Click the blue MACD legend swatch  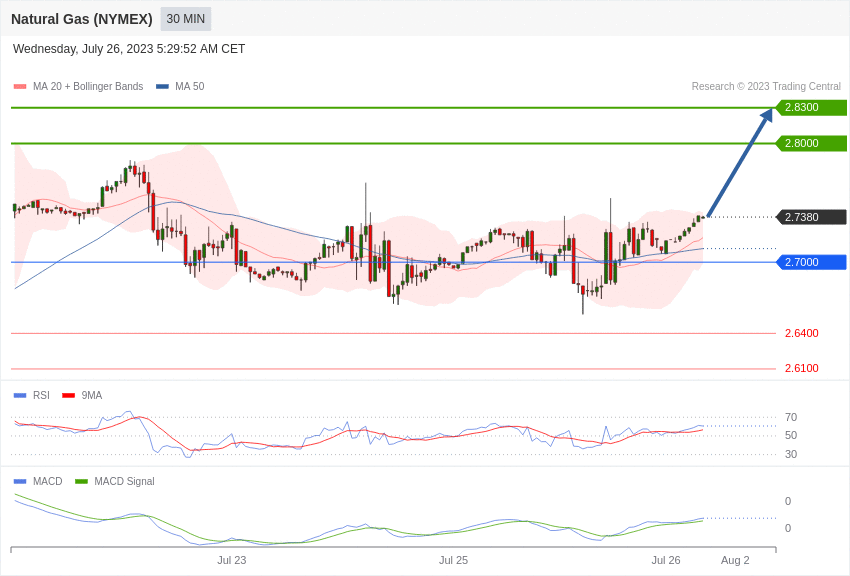click(20, 482)
